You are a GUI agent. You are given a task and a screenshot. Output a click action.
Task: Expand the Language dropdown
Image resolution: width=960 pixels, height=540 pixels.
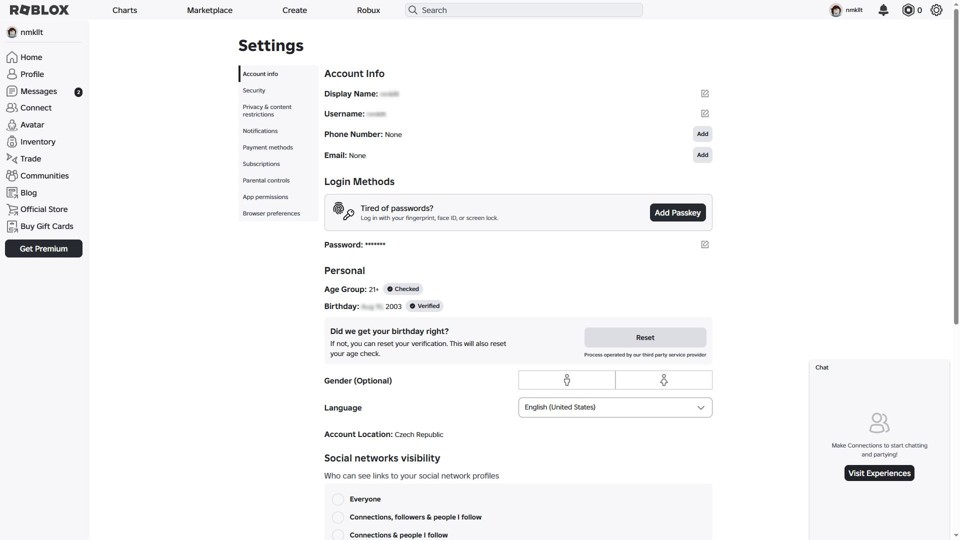pos(615,408)
